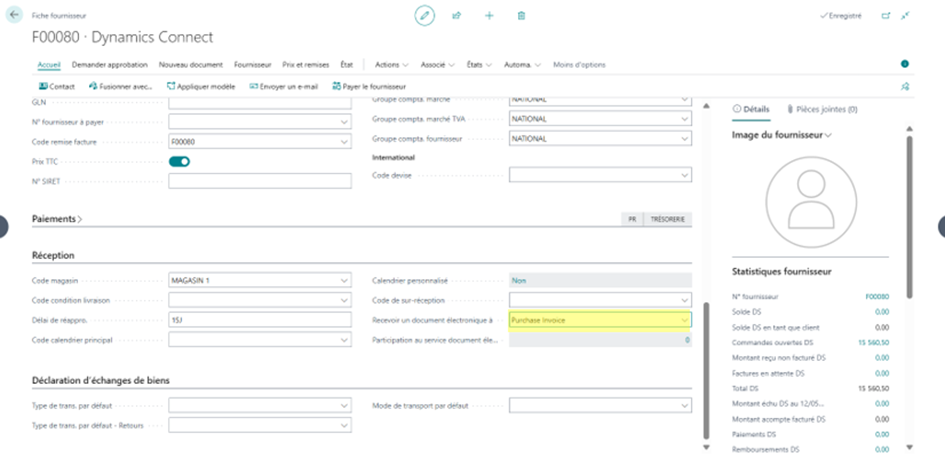Screen dimensions: 945x473
Task: Open Type de trans. par défaut dropdown
Action: pyautogui.click(x=344, y=406)
